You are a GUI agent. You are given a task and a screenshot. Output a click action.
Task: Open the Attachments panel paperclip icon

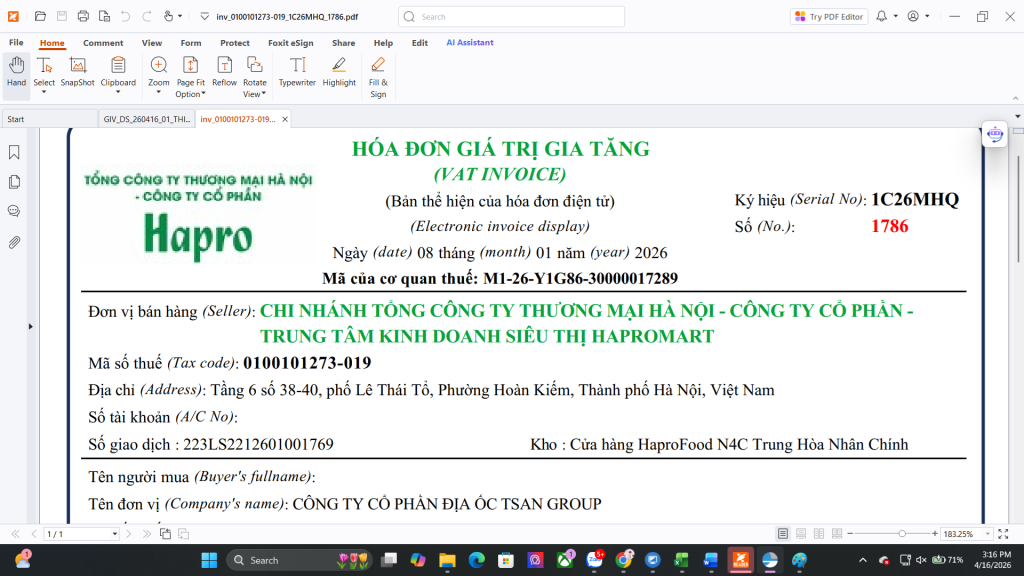pyautogui.click(x=14, y=242)
